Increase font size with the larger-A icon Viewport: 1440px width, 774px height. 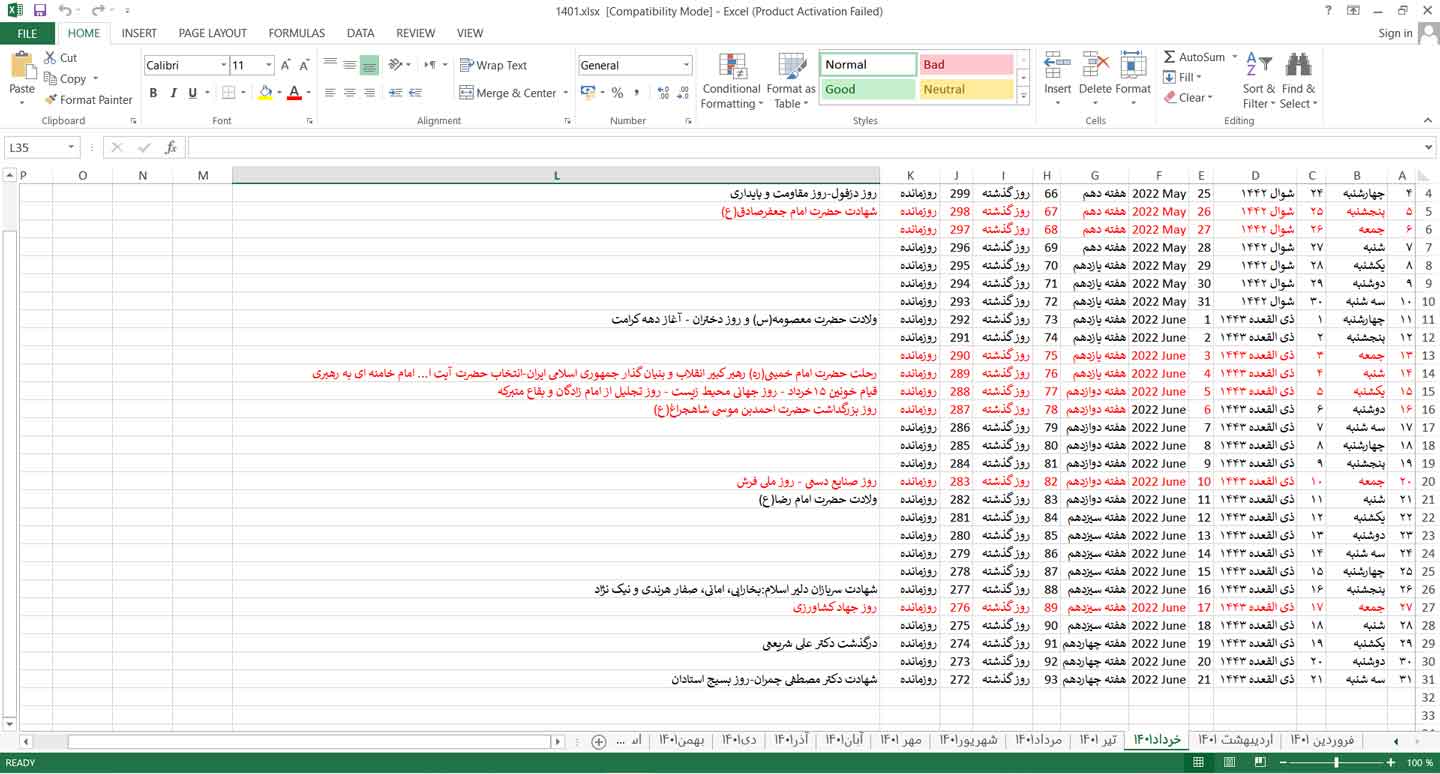(286, 65)
